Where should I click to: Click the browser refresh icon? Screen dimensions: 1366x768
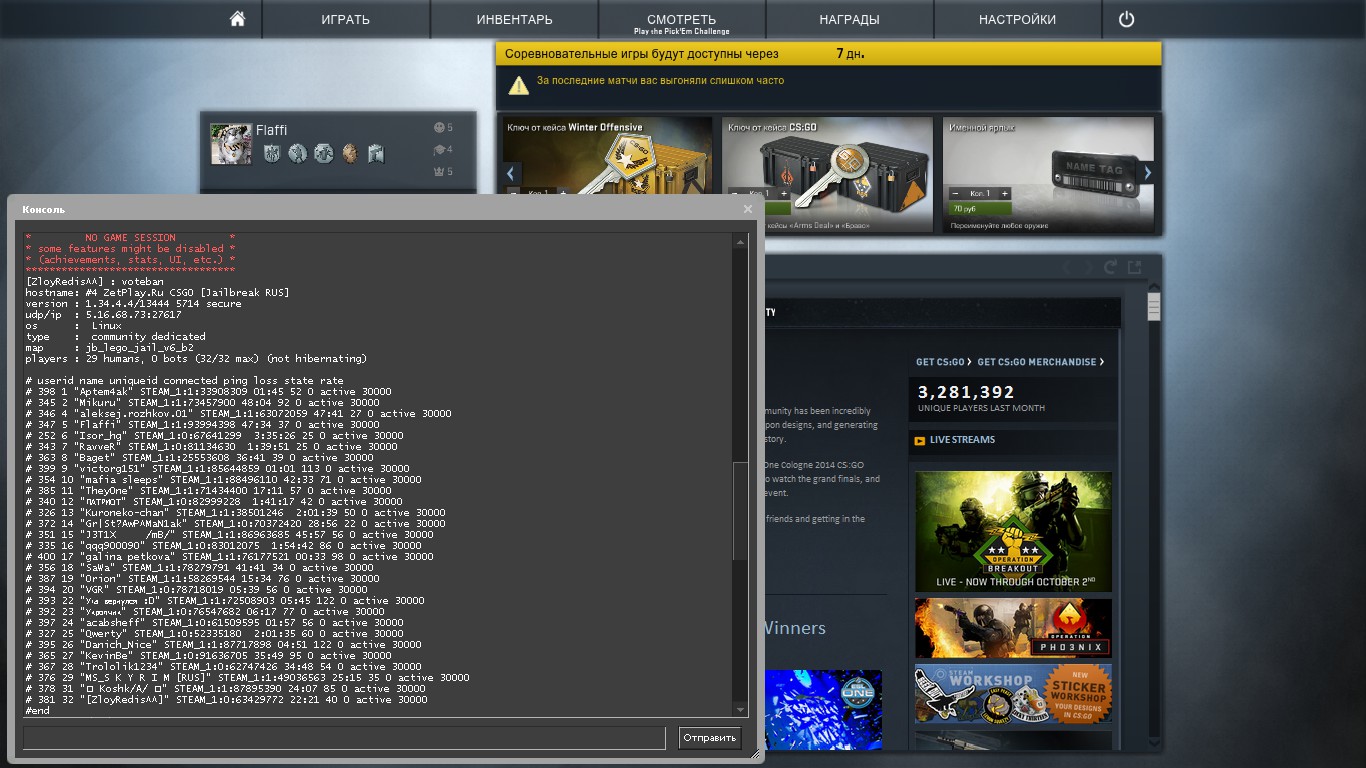click(x=1110, y=267)
